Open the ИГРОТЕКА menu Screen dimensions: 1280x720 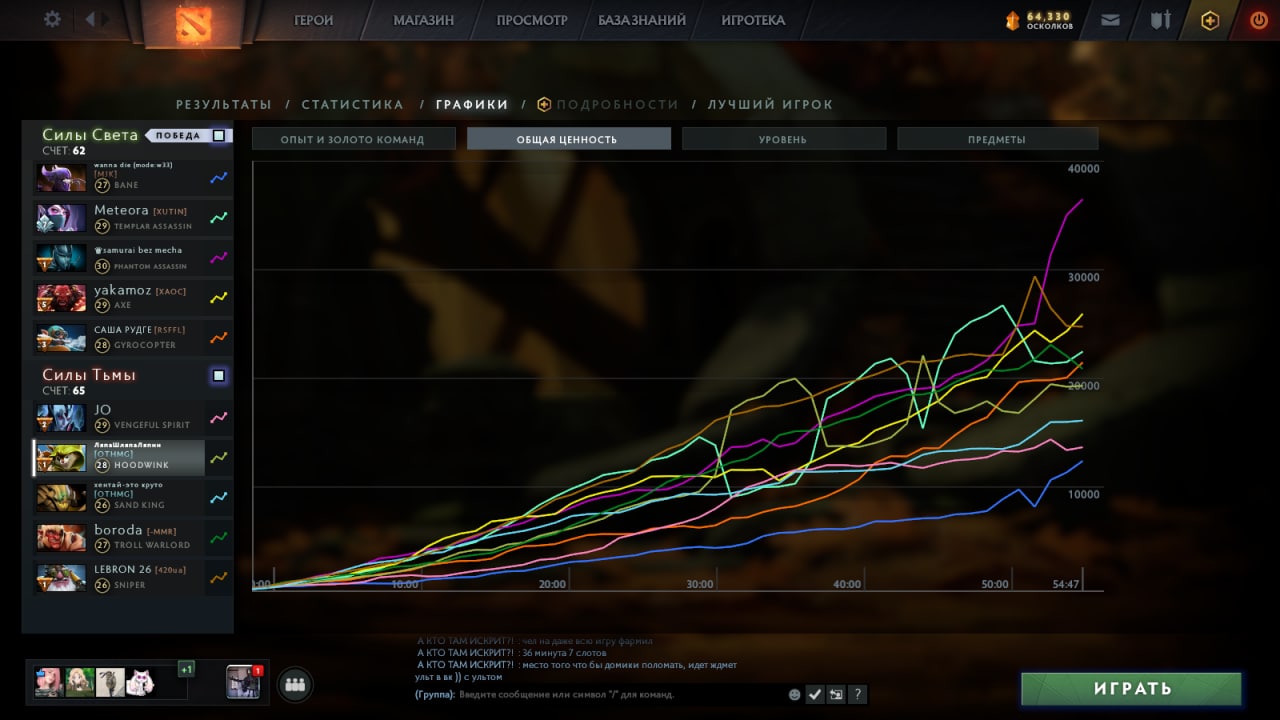pos(753,20)
